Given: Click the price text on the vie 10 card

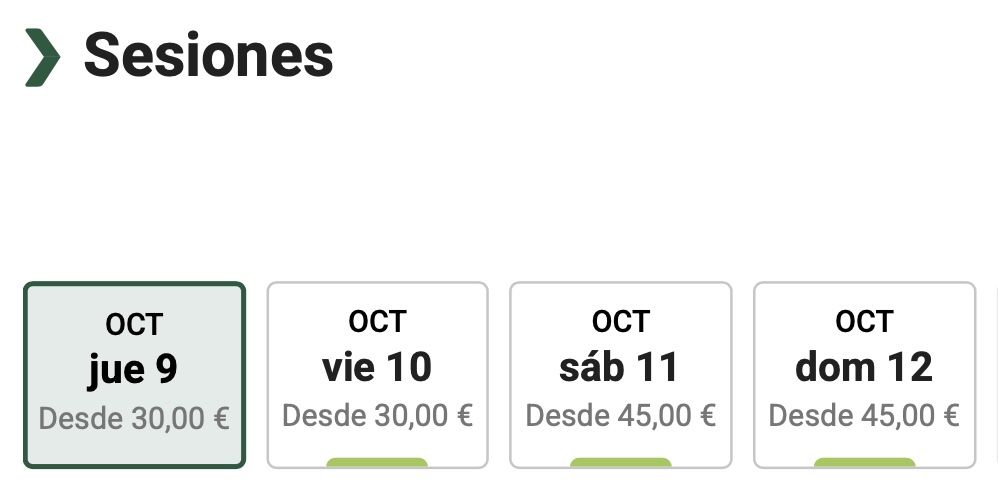Looking at the screenshot, I should 377,414.
